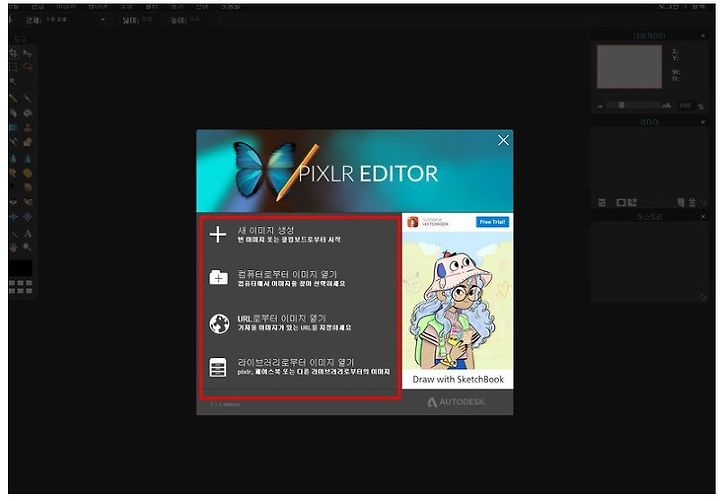Create a new image from the plus option
The image size is (720, 501).
298,234
